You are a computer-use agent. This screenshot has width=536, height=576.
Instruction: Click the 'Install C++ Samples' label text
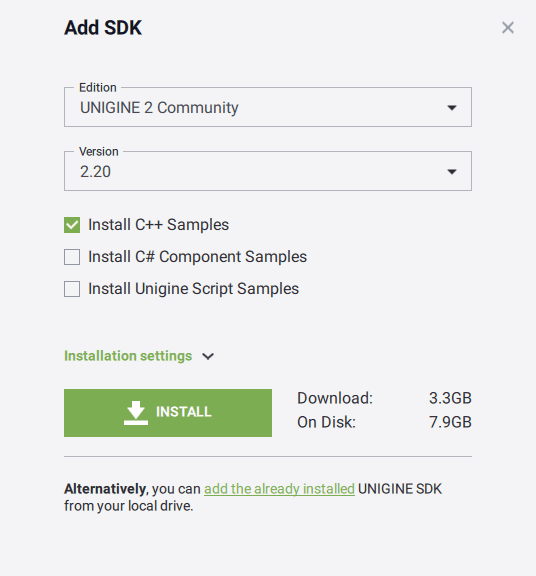(x=158, y=225)
